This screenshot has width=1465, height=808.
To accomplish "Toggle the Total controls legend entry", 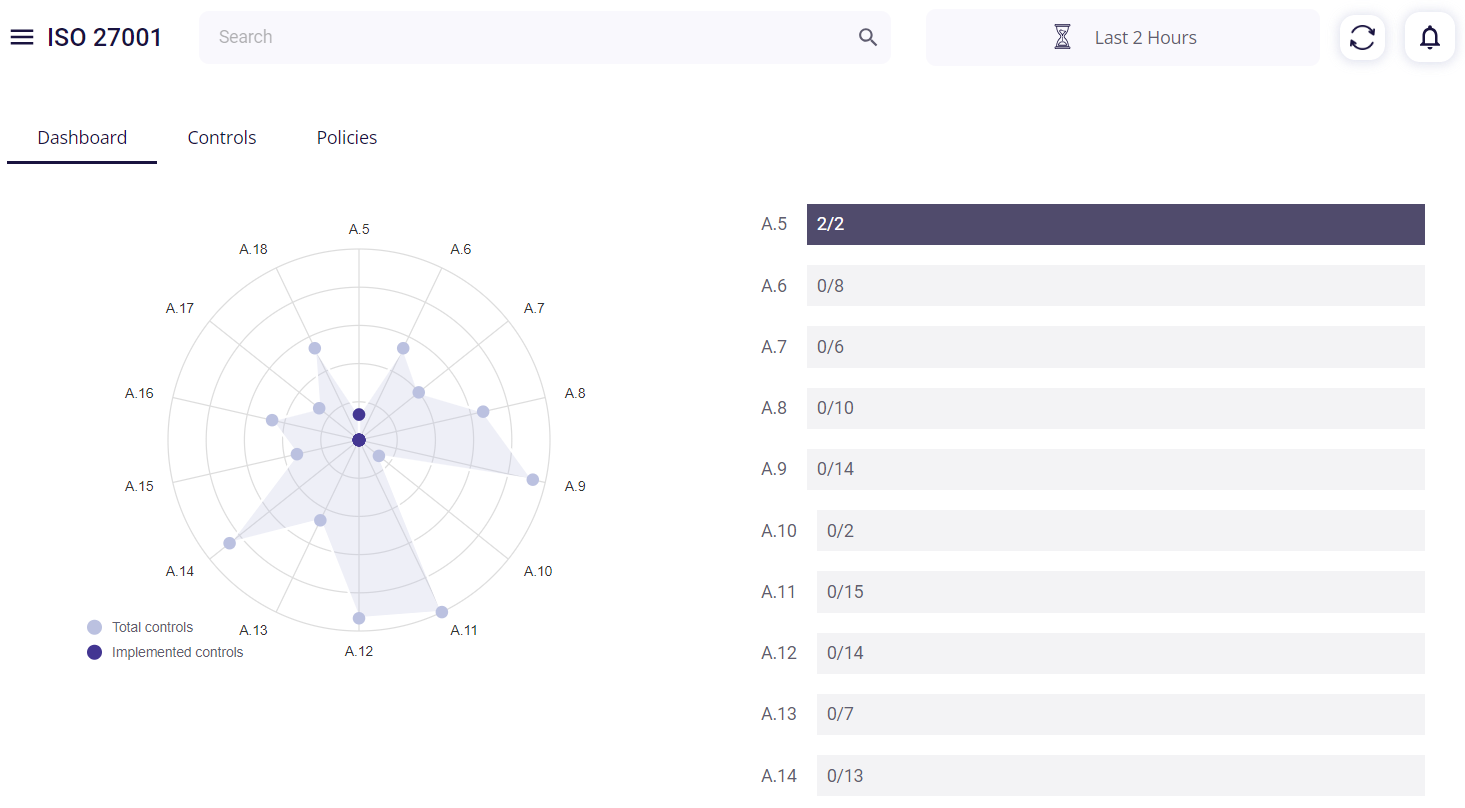I will tap(140, 627).
